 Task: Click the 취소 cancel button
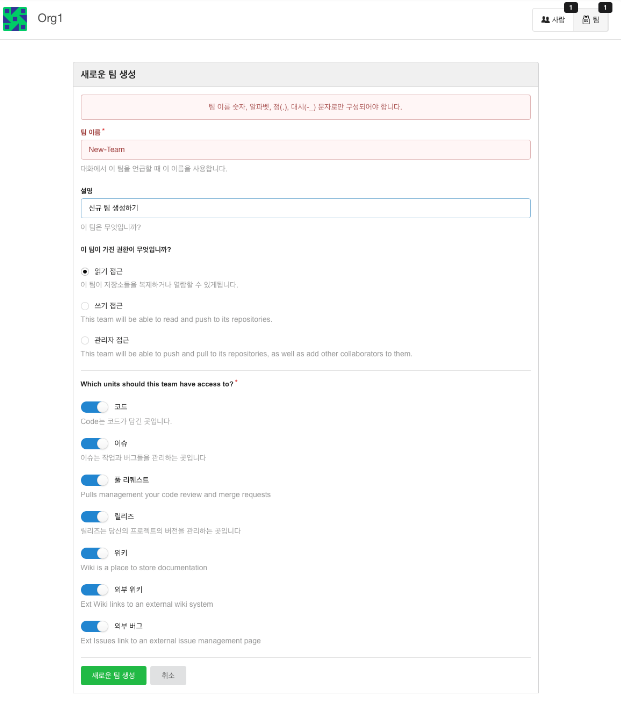(168, 675)
